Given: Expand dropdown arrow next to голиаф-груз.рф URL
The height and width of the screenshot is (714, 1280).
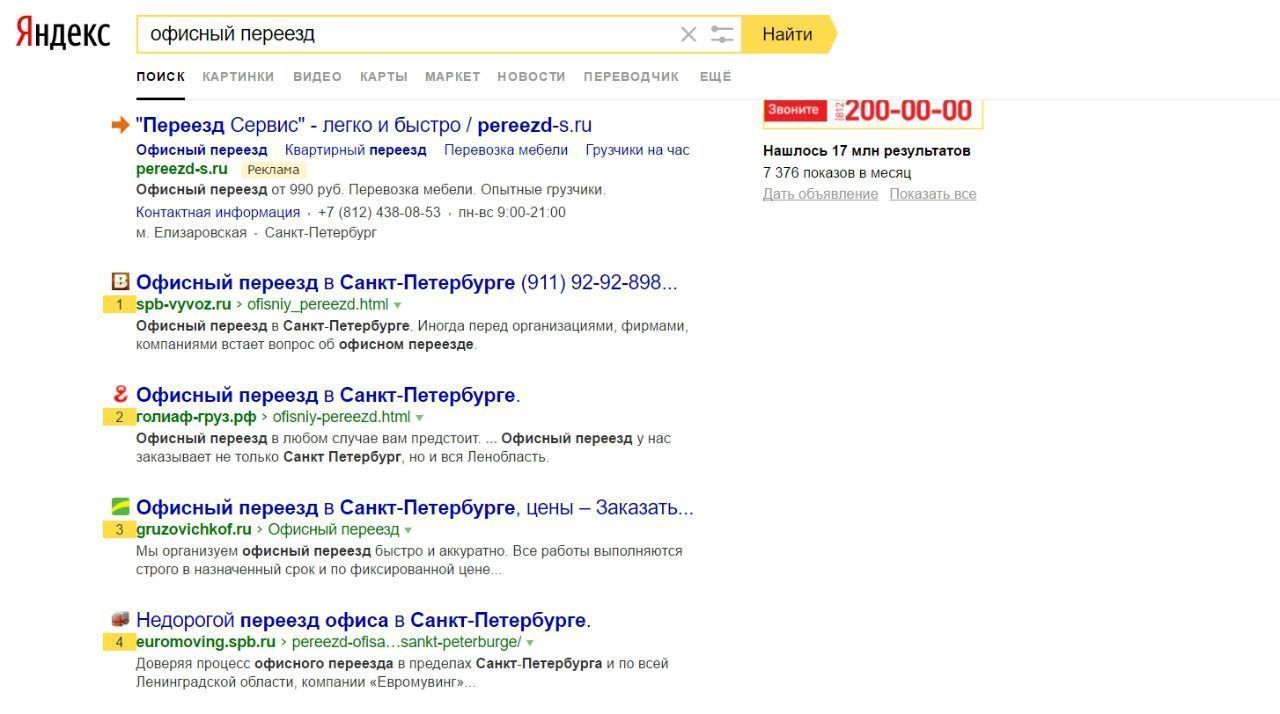Looking at the screenshot, I should click(419, 418).
